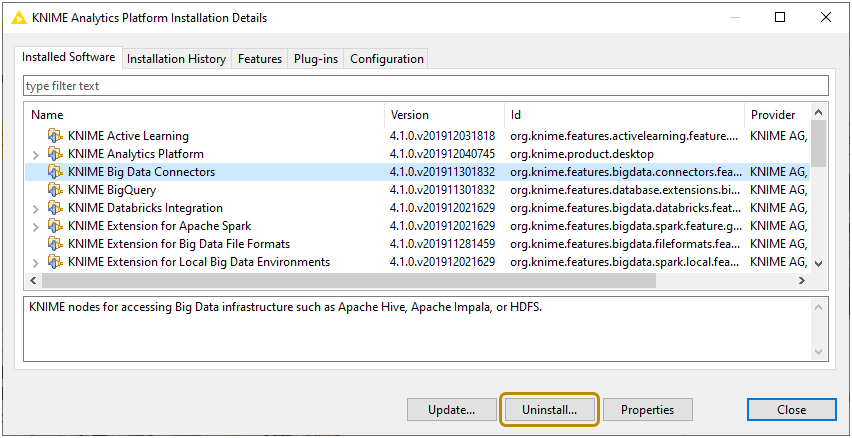Click the list's scroll right arrow
Viewport: 852px width, 438px height.
[x=801, y=280]
